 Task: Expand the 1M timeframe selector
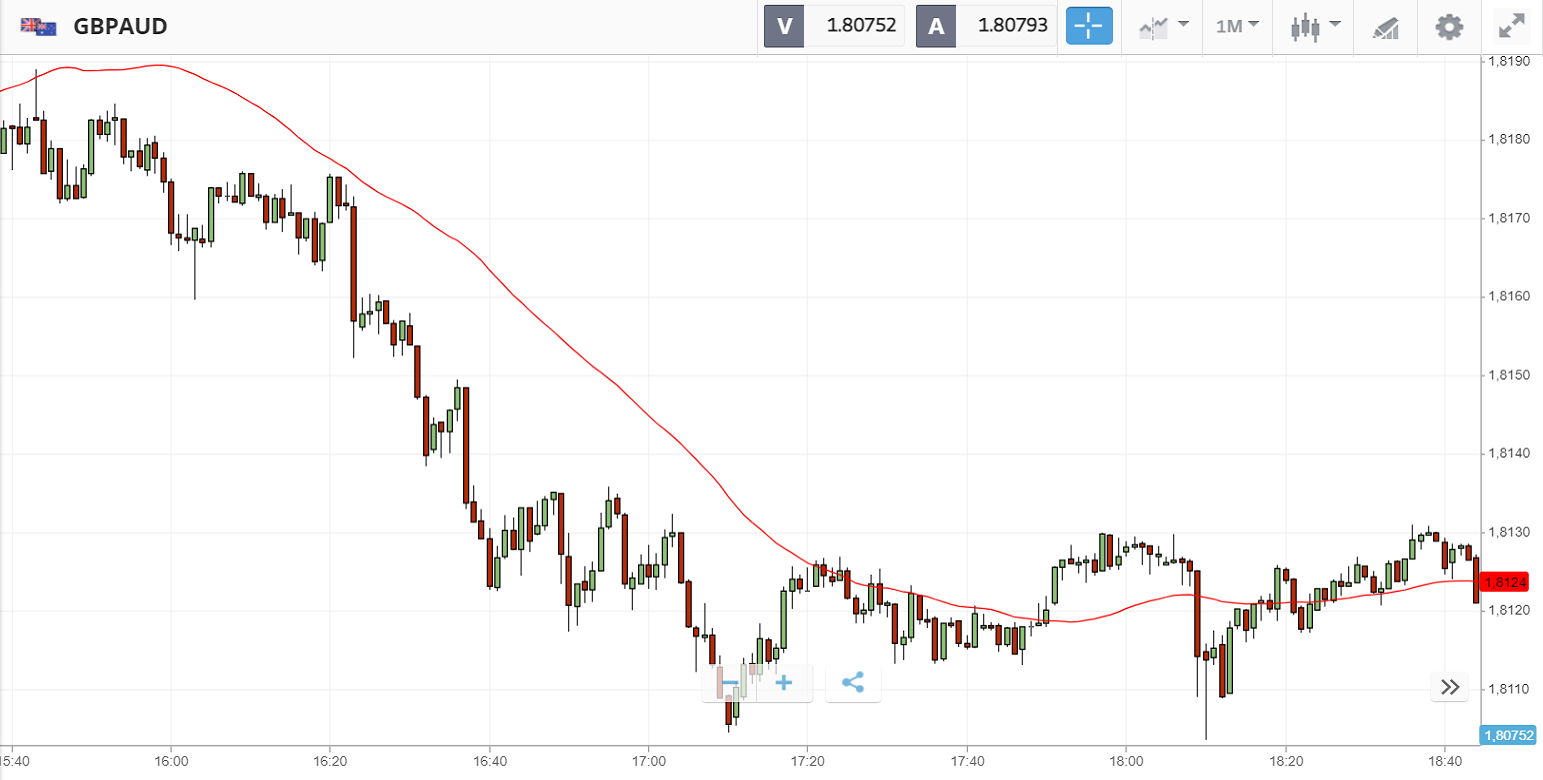[x=1236, y=26]
